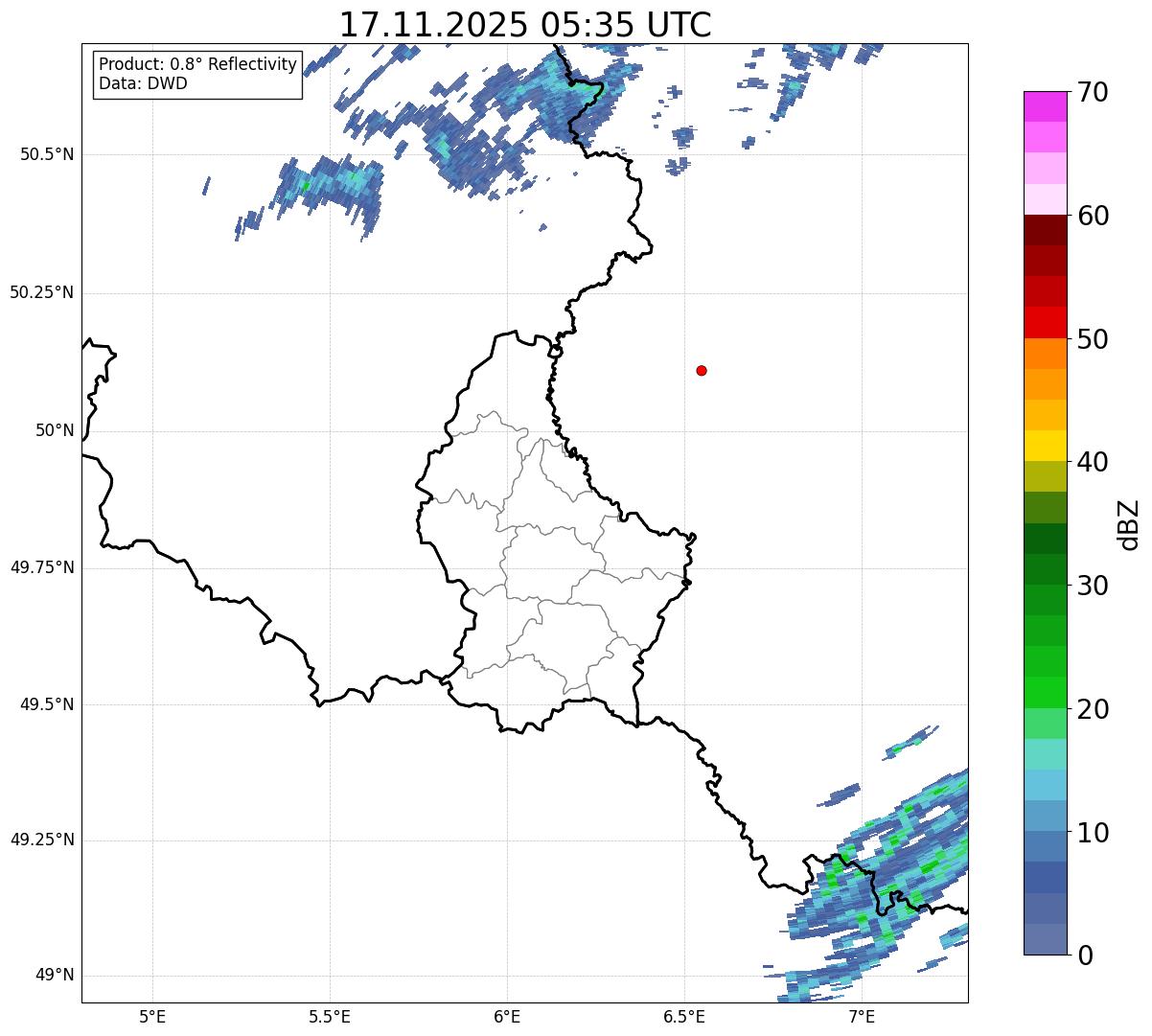Click the 5.5°E longitude label
This screenshot has width=1152, height=1036.
[330, 1016]
